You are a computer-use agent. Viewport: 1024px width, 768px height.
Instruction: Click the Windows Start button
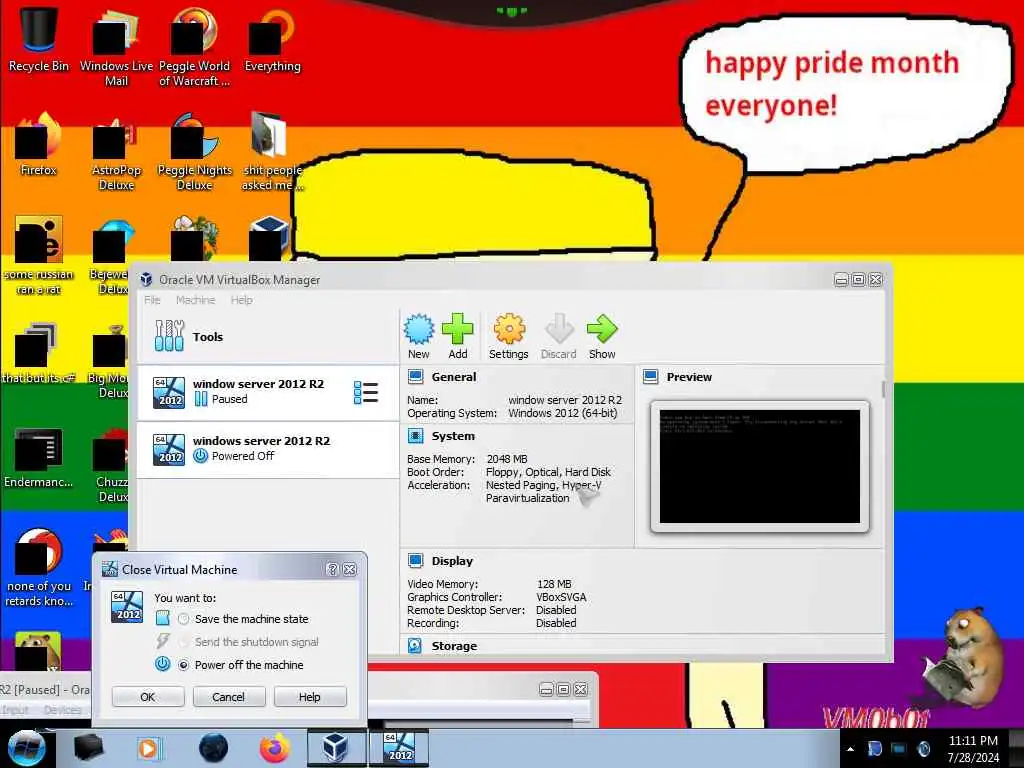coord(26,748)
